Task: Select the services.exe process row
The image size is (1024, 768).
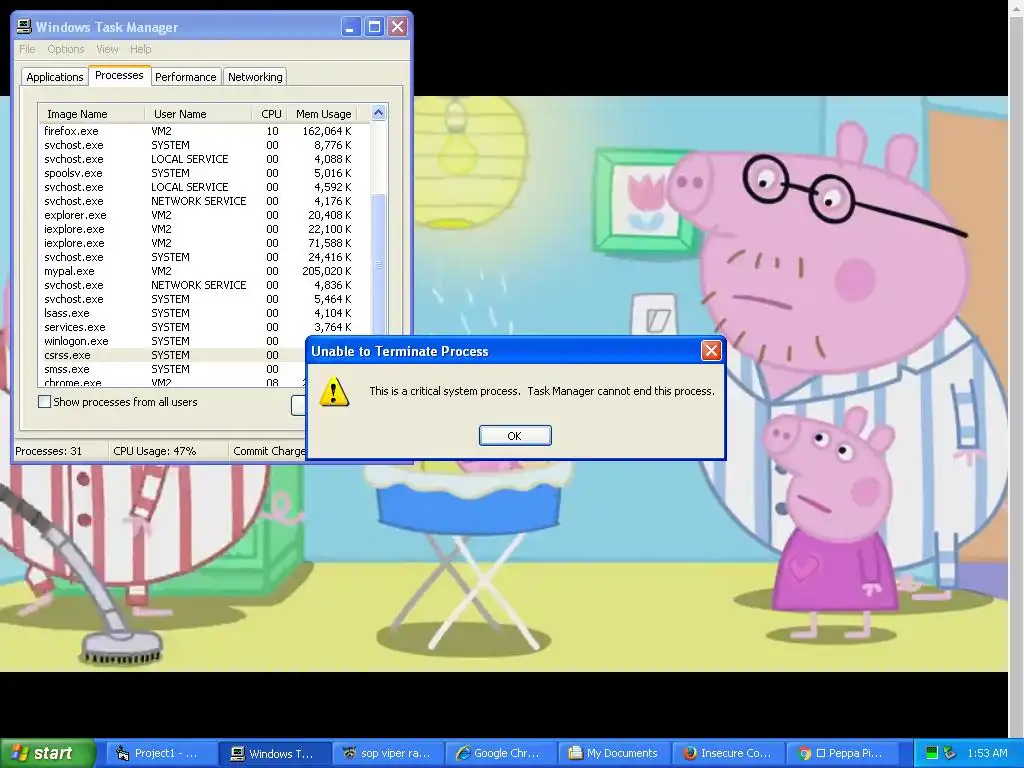Action: point(204,327)
